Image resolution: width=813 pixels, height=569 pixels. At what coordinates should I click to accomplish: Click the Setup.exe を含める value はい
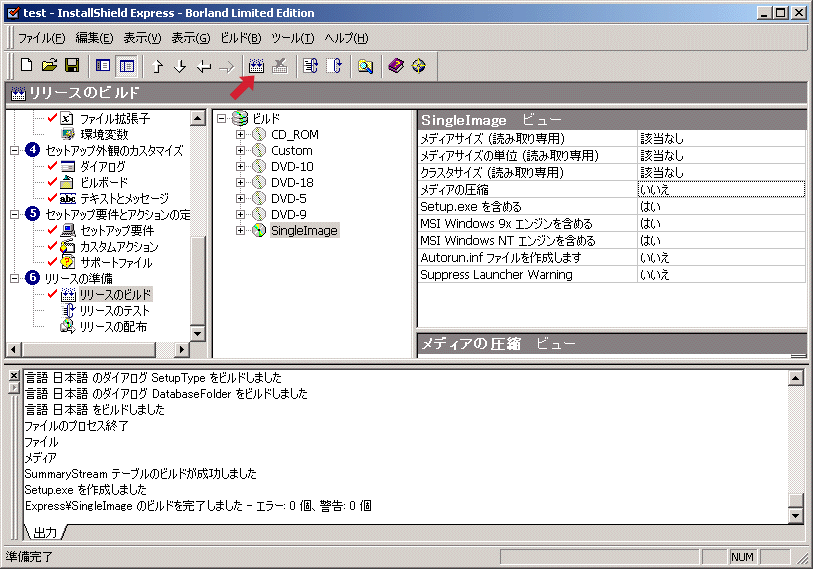click(x=721, y=206)
